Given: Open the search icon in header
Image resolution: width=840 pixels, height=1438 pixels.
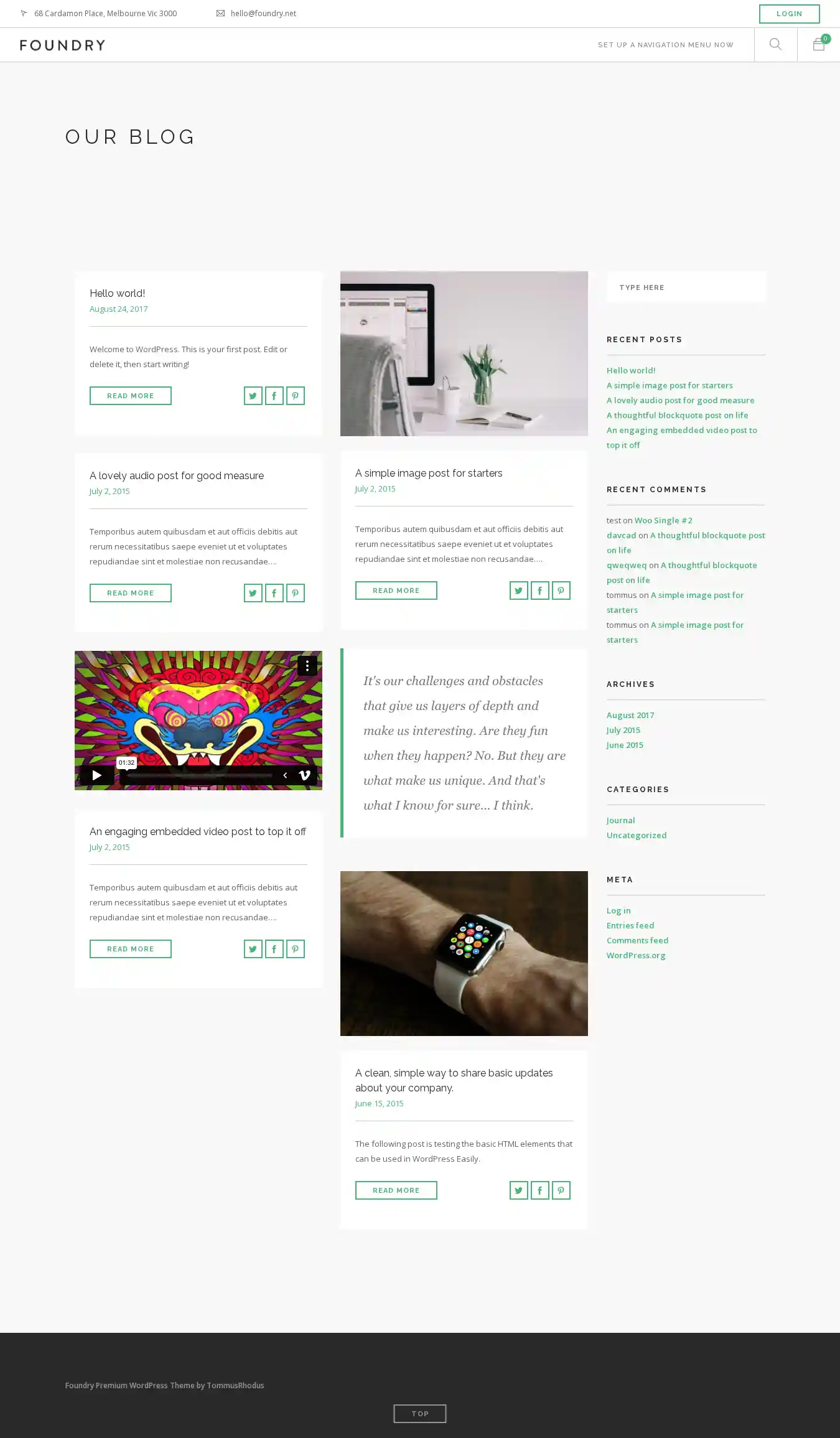Looking at the screenshot, I should coord(775,44).
